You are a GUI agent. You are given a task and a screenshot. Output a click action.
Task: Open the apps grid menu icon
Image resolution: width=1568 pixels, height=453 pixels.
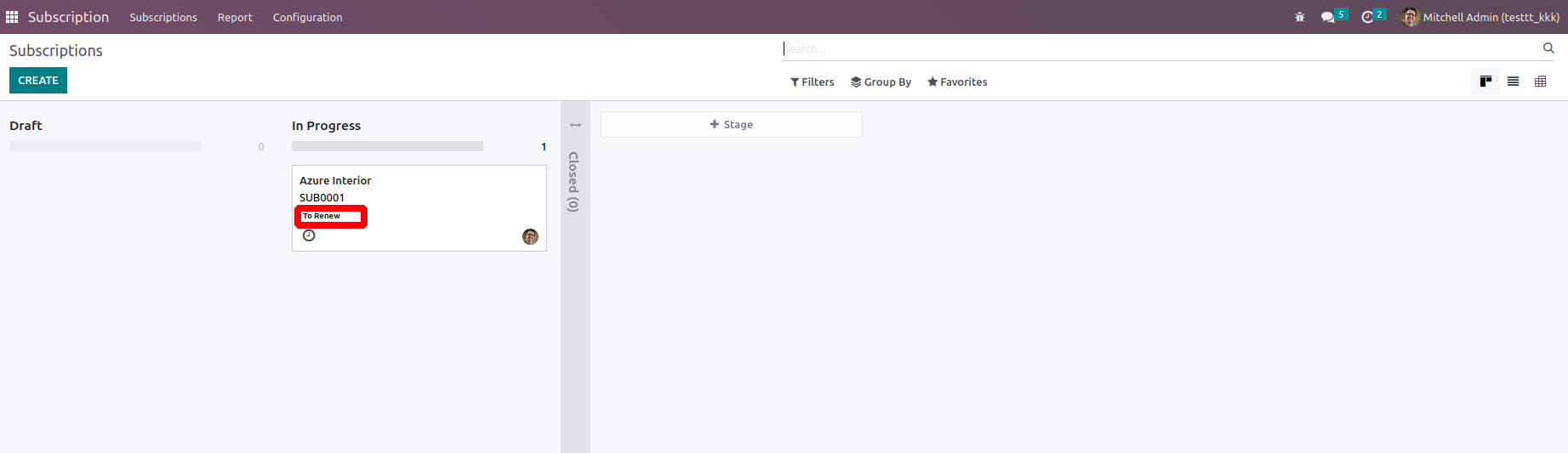click(x=12, y=17)
